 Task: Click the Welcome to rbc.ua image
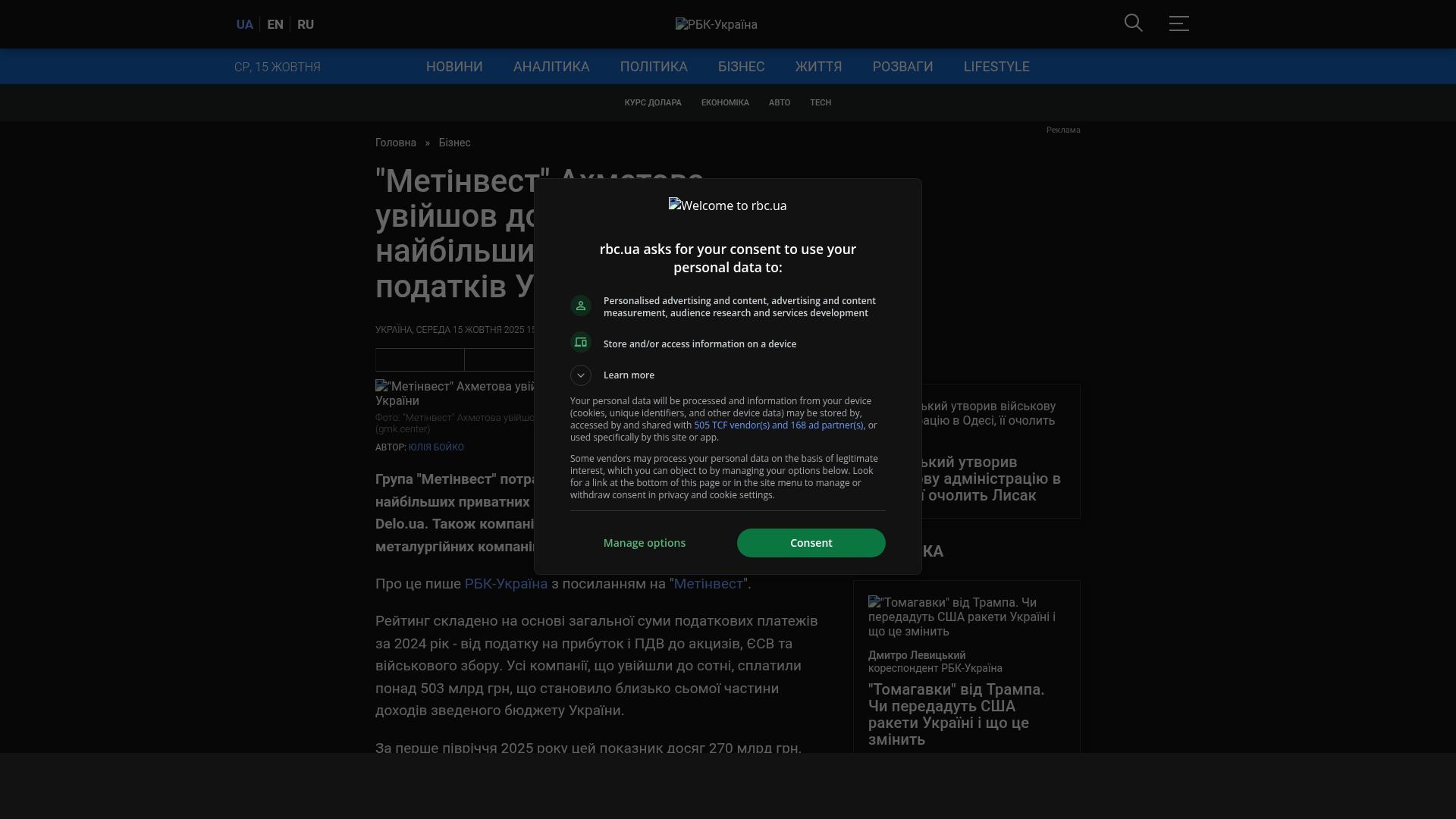pos(727,206)
